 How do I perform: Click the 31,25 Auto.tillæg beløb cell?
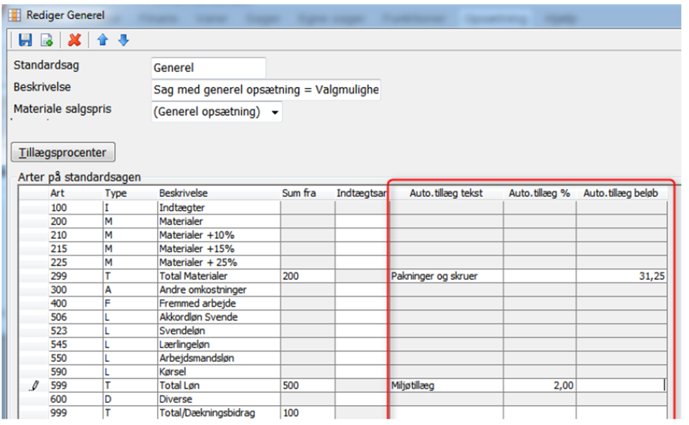click(x=624, y=275)
